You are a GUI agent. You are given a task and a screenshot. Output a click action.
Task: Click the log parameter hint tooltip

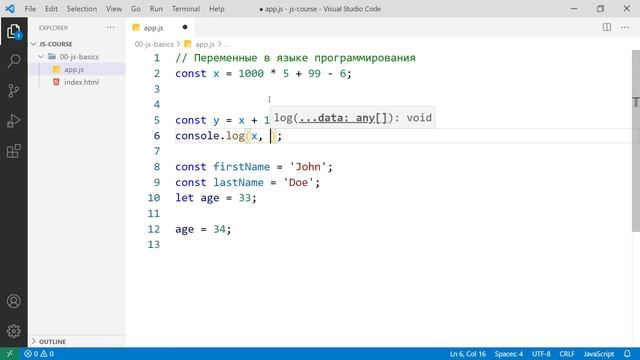(x=353, y=118)
